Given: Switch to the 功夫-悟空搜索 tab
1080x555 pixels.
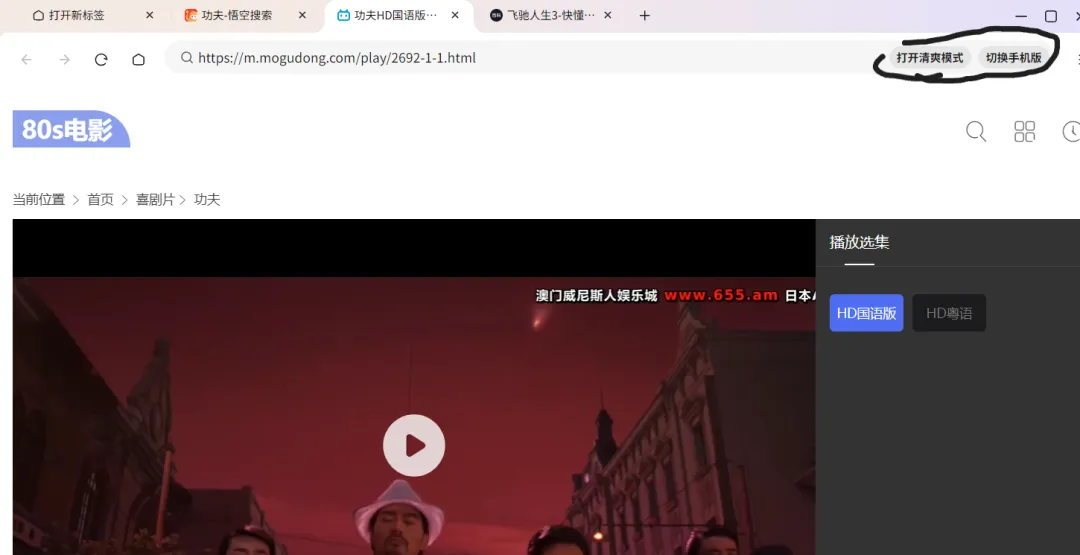Looking at the screenshot, I should (x=237, y=15).
